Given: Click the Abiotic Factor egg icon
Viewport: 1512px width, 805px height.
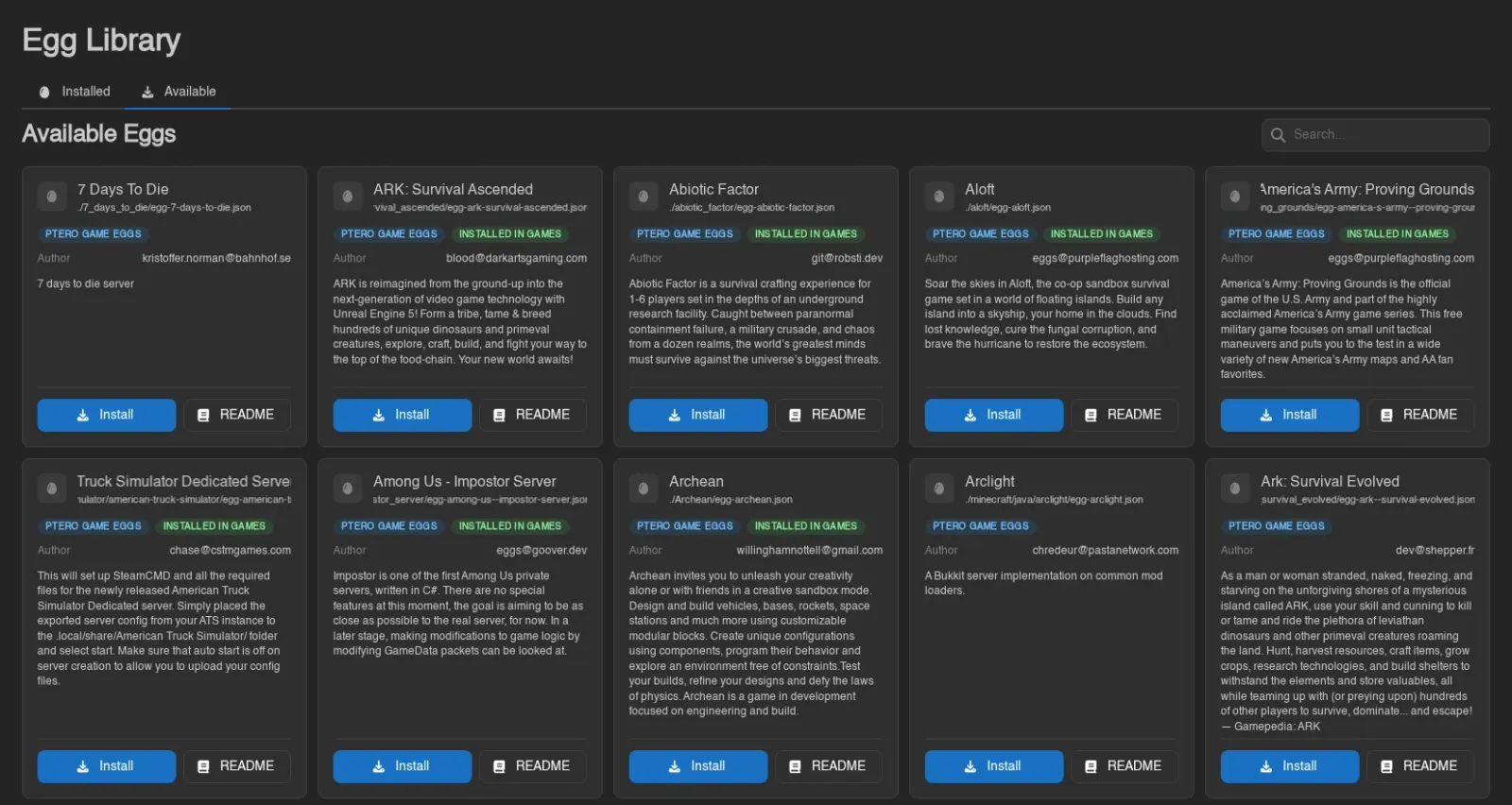Looking at the screenshot, I should click(x=644, y=197).
